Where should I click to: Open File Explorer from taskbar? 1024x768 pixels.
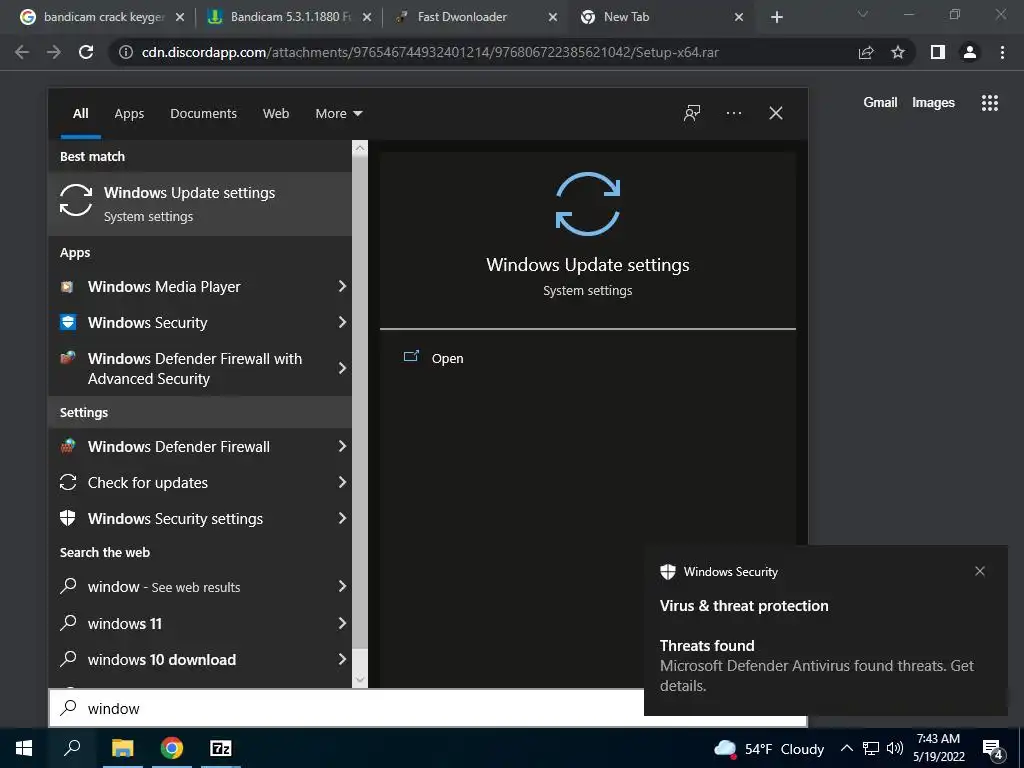pos(122,748)
